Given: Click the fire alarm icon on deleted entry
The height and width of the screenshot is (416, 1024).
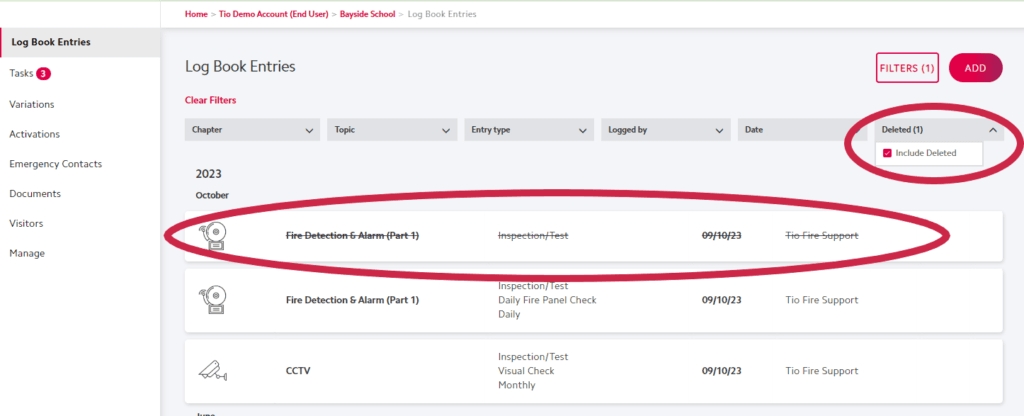Looking at the screenshot, I should [x=212, y=236].
